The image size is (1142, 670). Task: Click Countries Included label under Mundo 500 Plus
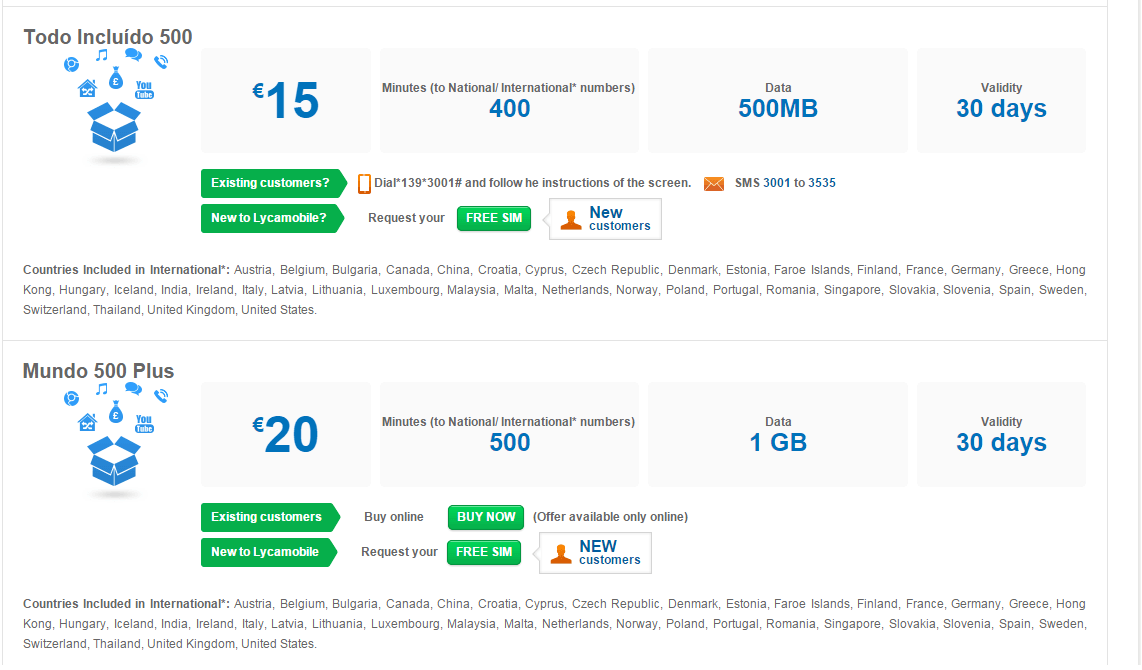pos(127,604)
